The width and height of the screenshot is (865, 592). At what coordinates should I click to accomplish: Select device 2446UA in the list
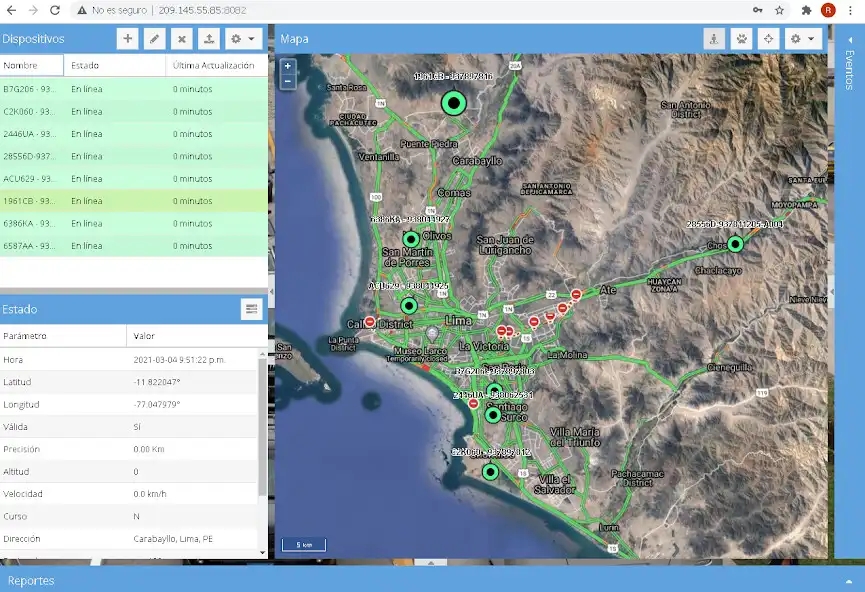[x=134, y=134]
